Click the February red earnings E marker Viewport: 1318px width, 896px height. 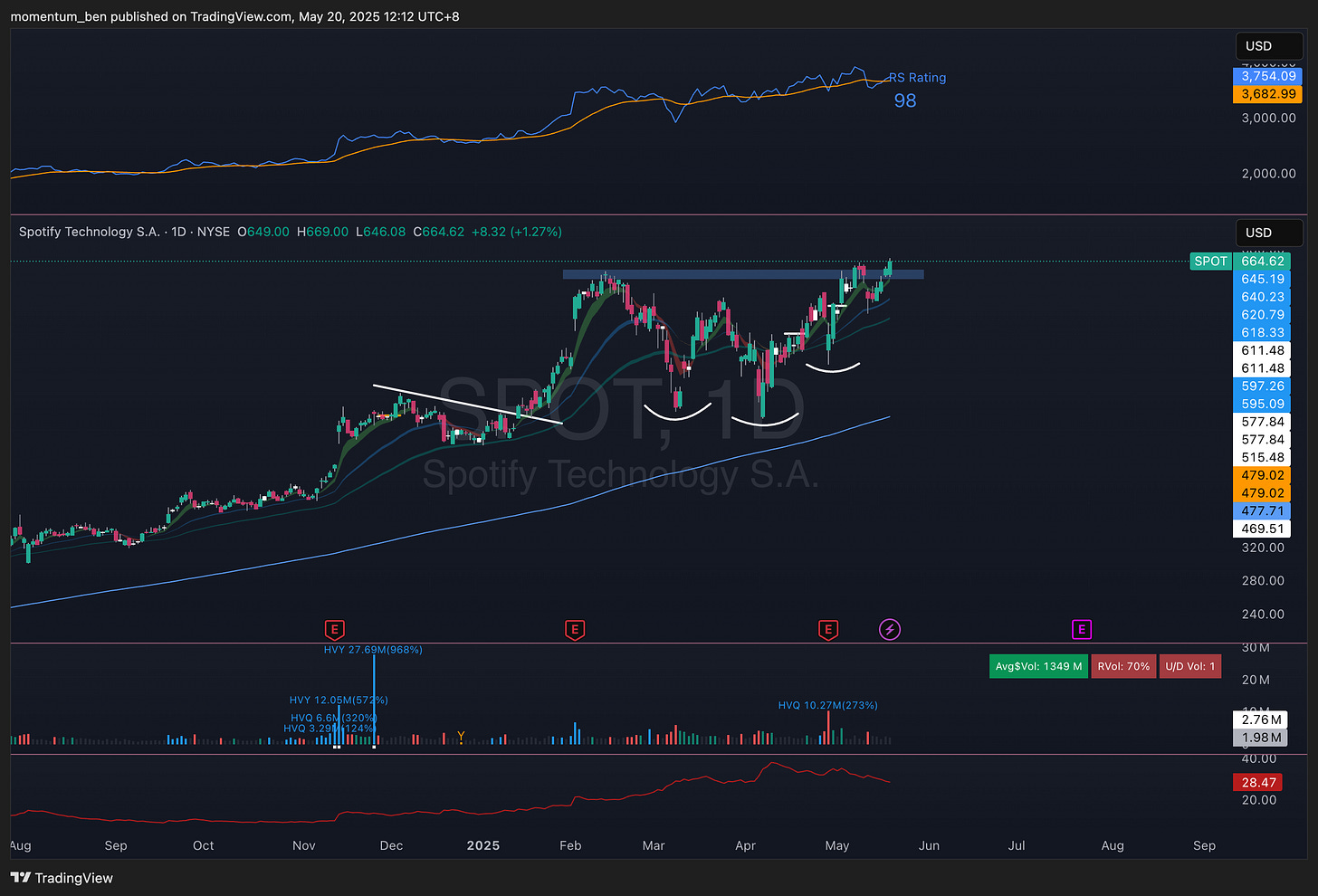coord(574,629)
